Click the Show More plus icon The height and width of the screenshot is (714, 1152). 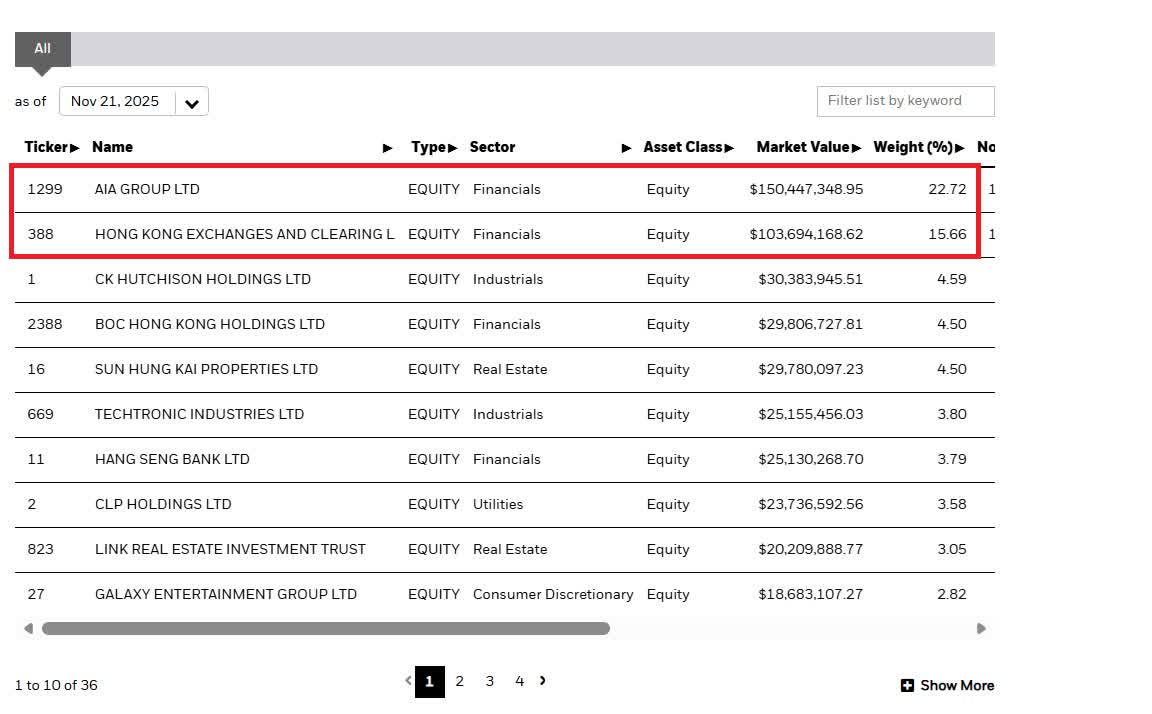(x=907, y=686)
